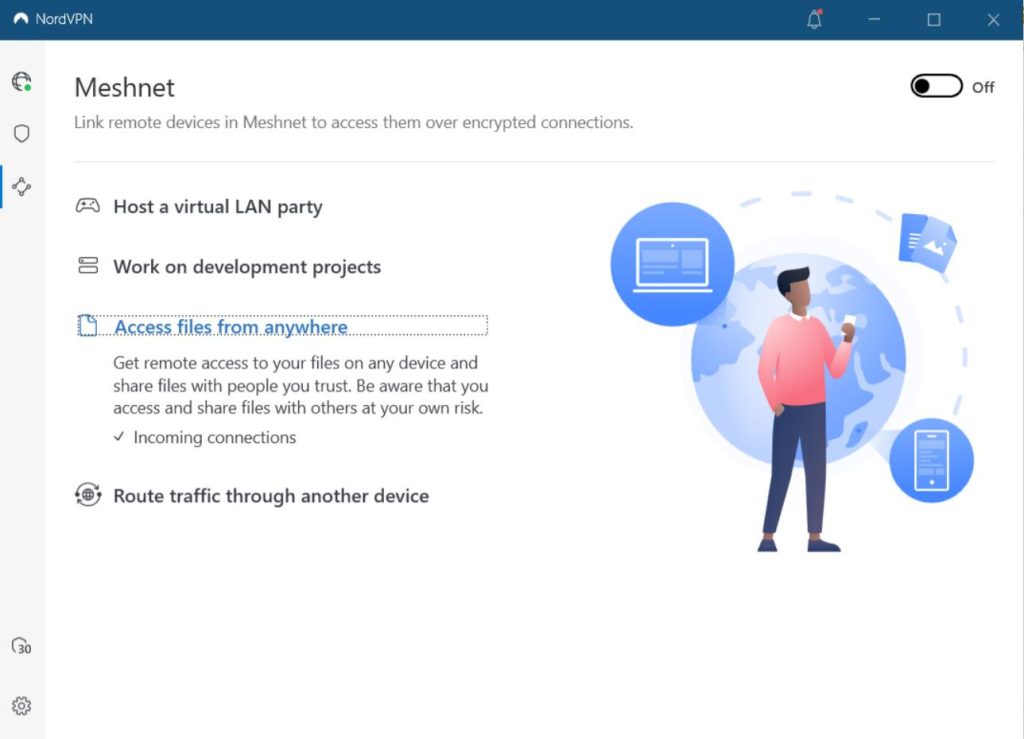Click the 30-day timer icon in sidebar

click(x=21, y=646)
